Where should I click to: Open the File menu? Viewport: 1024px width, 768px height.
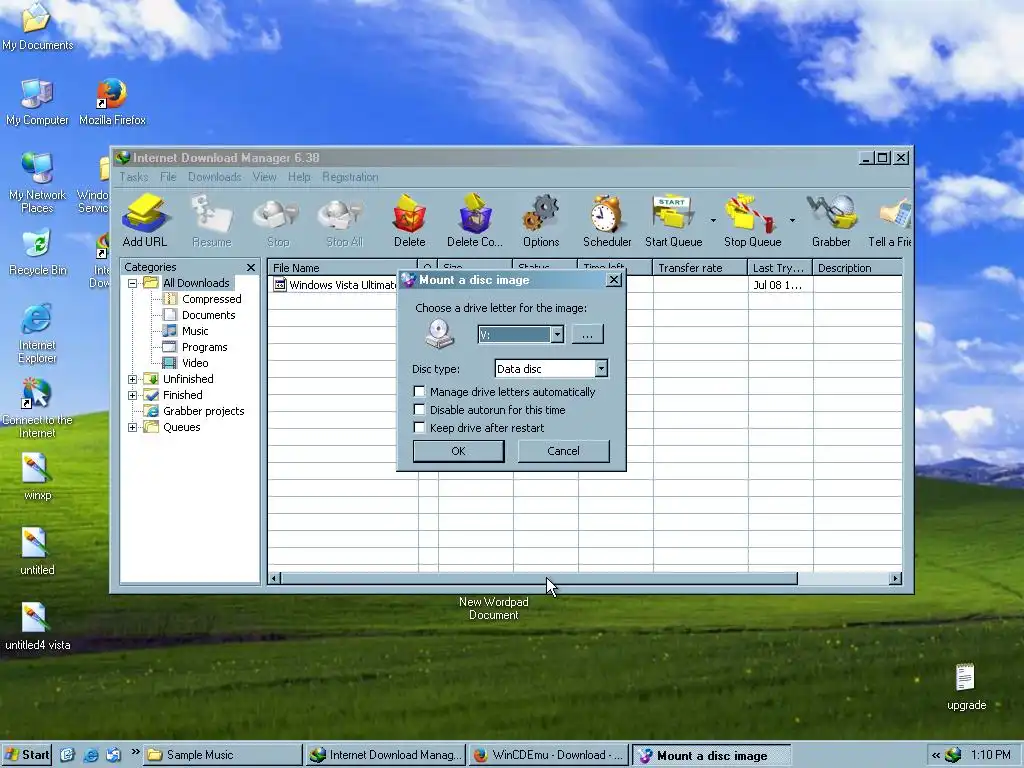[x=168, y=177]
